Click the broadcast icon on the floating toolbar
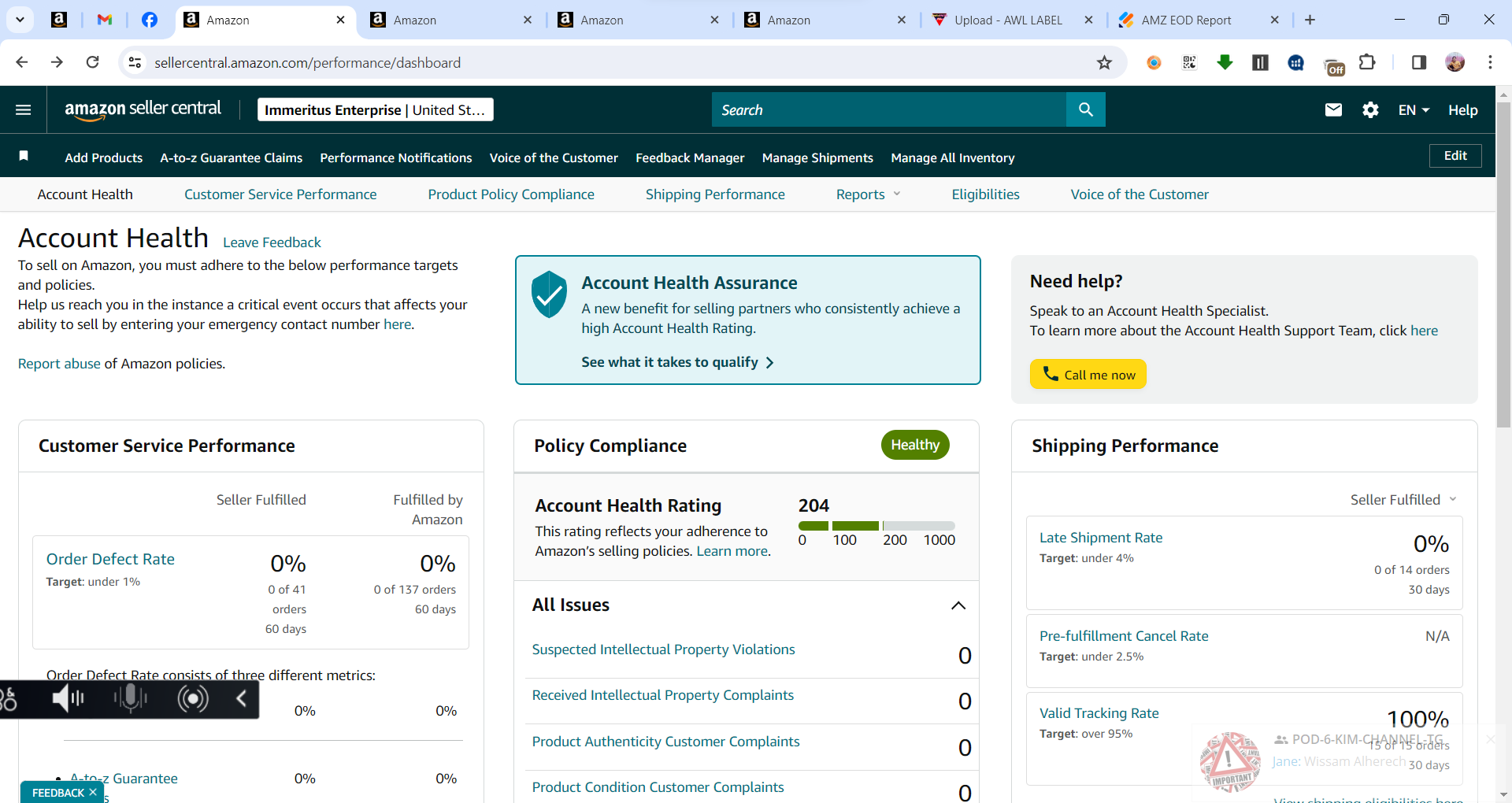 coord(193,698)
